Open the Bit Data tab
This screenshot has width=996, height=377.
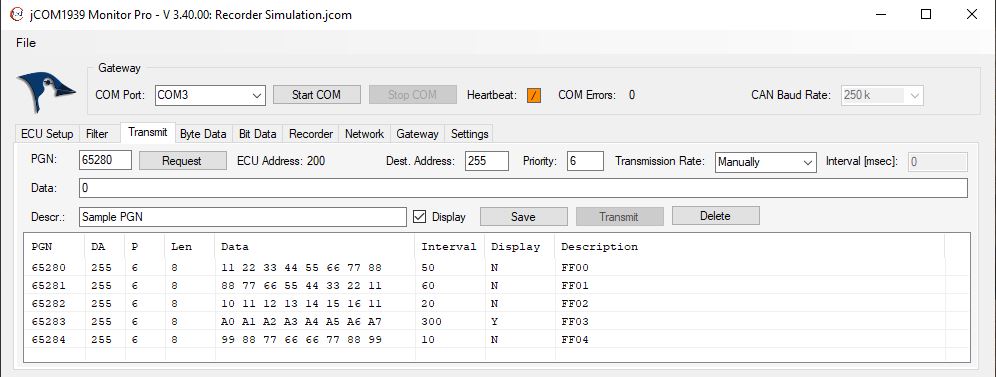pos(258,134)
